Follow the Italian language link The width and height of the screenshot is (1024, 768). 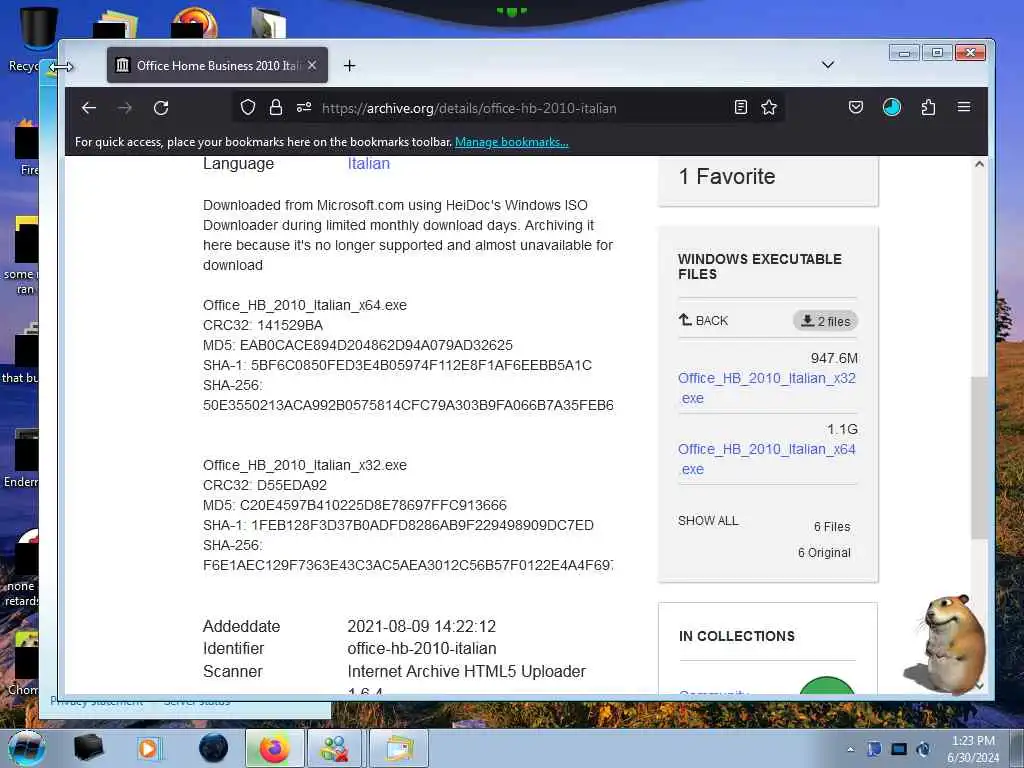368,164
